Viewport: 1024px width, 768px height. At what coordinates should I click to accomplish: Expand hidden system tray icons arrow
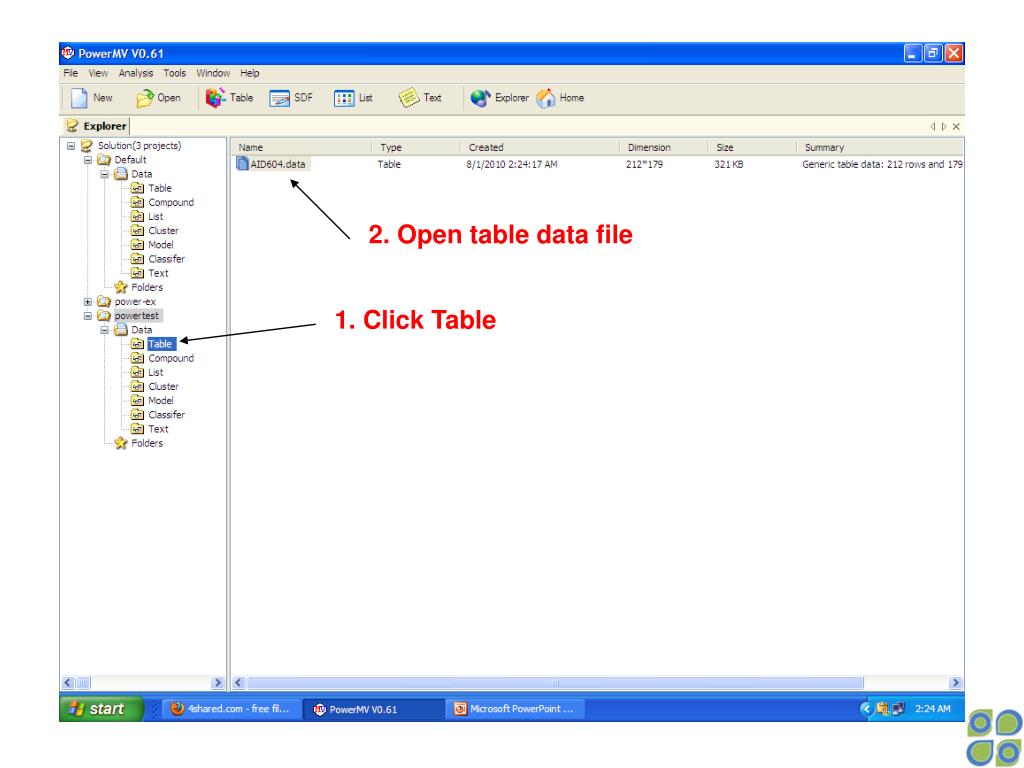866,709
